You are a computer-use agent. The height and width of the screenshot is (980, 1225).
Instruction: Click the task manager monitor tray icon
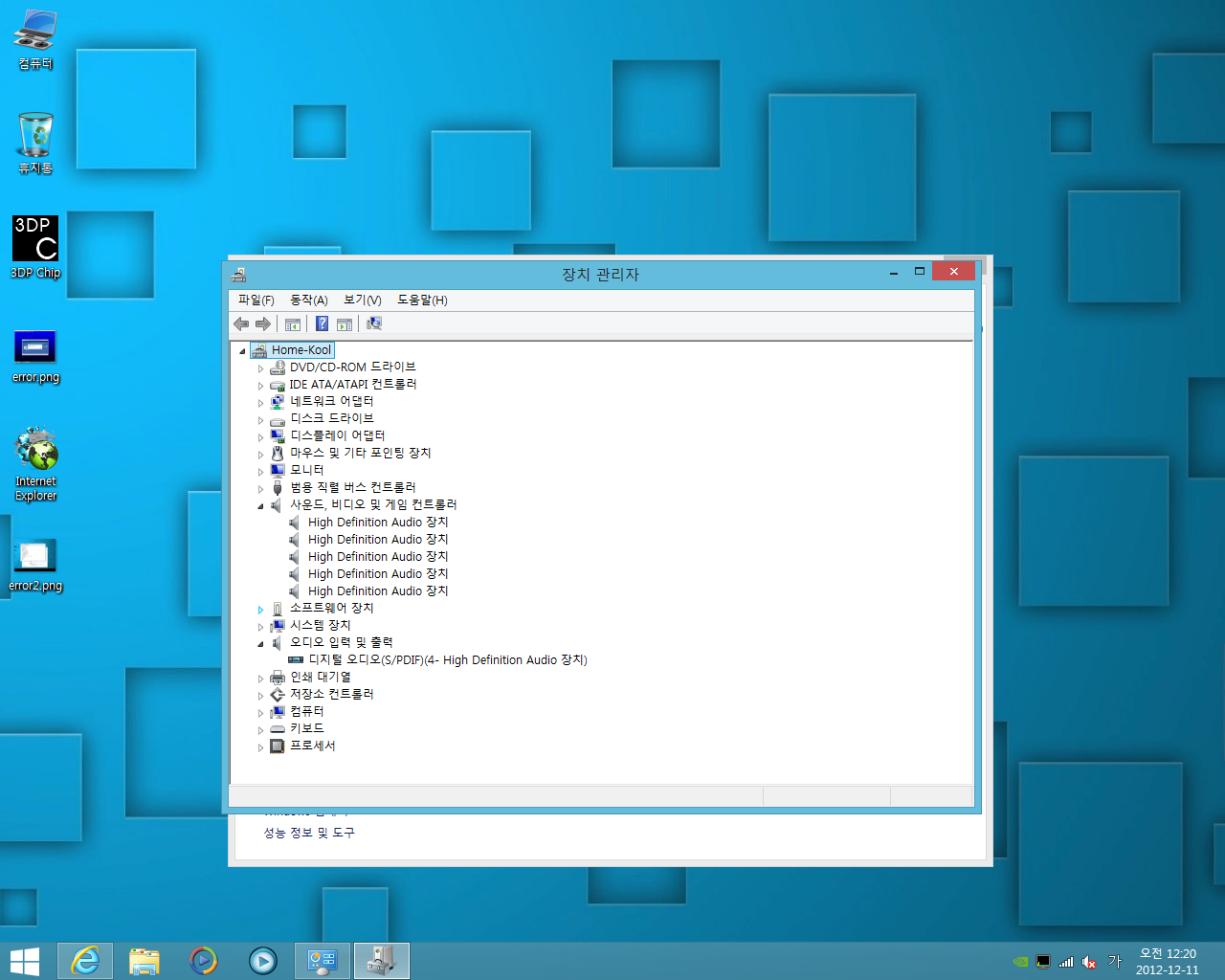1043,962
